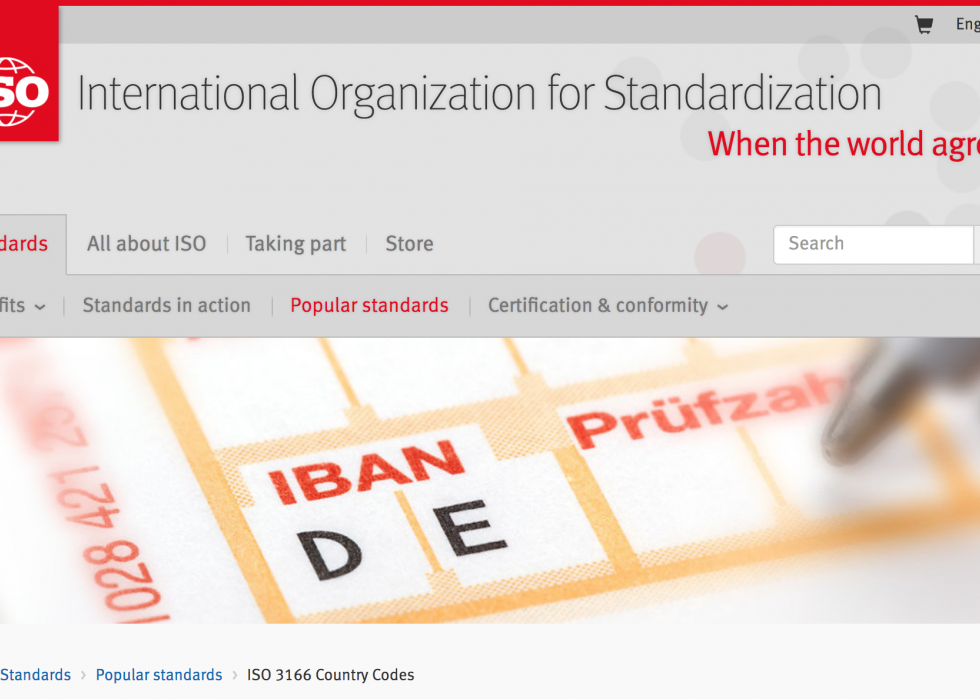Viewport: 980px width, 699px height.
Task: Click the breadcrumb arrow after Popular standards
Action: [x=235, y=675]
